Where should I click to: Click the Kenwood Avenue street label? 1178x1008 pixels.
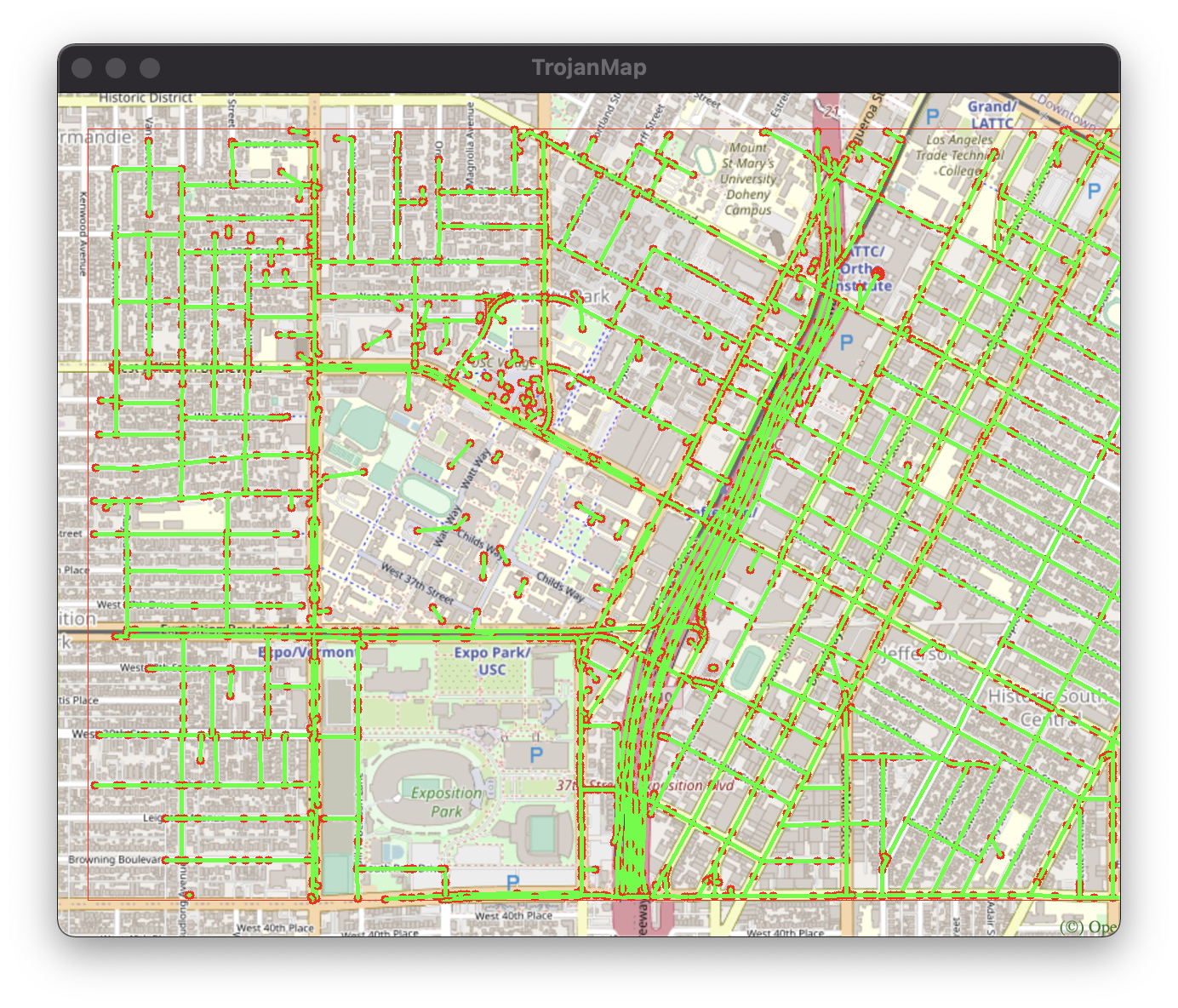click(83, 233)
